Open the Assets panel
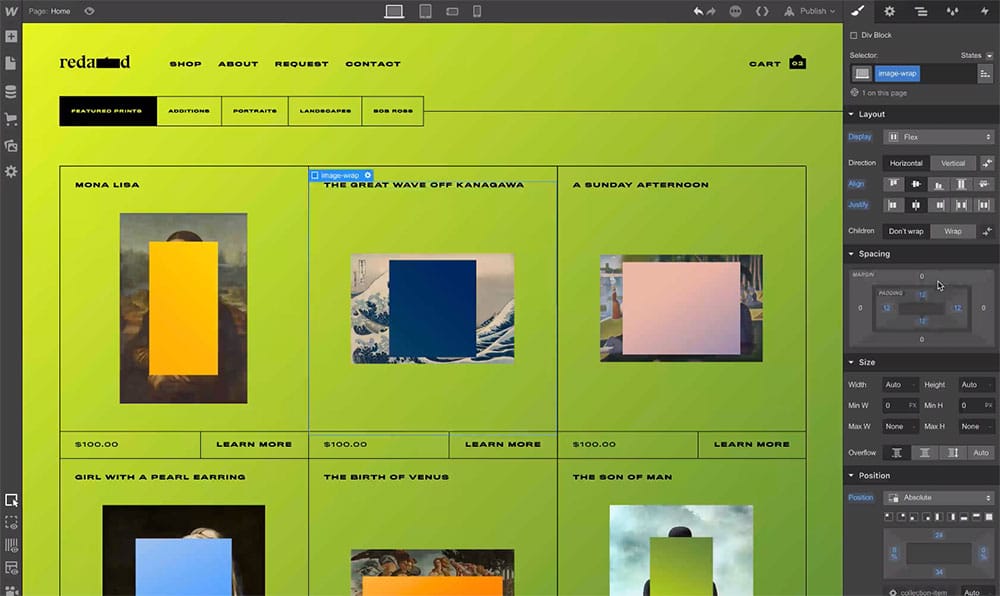Screen dimensions: 1000x596 [x=11, y=145]
